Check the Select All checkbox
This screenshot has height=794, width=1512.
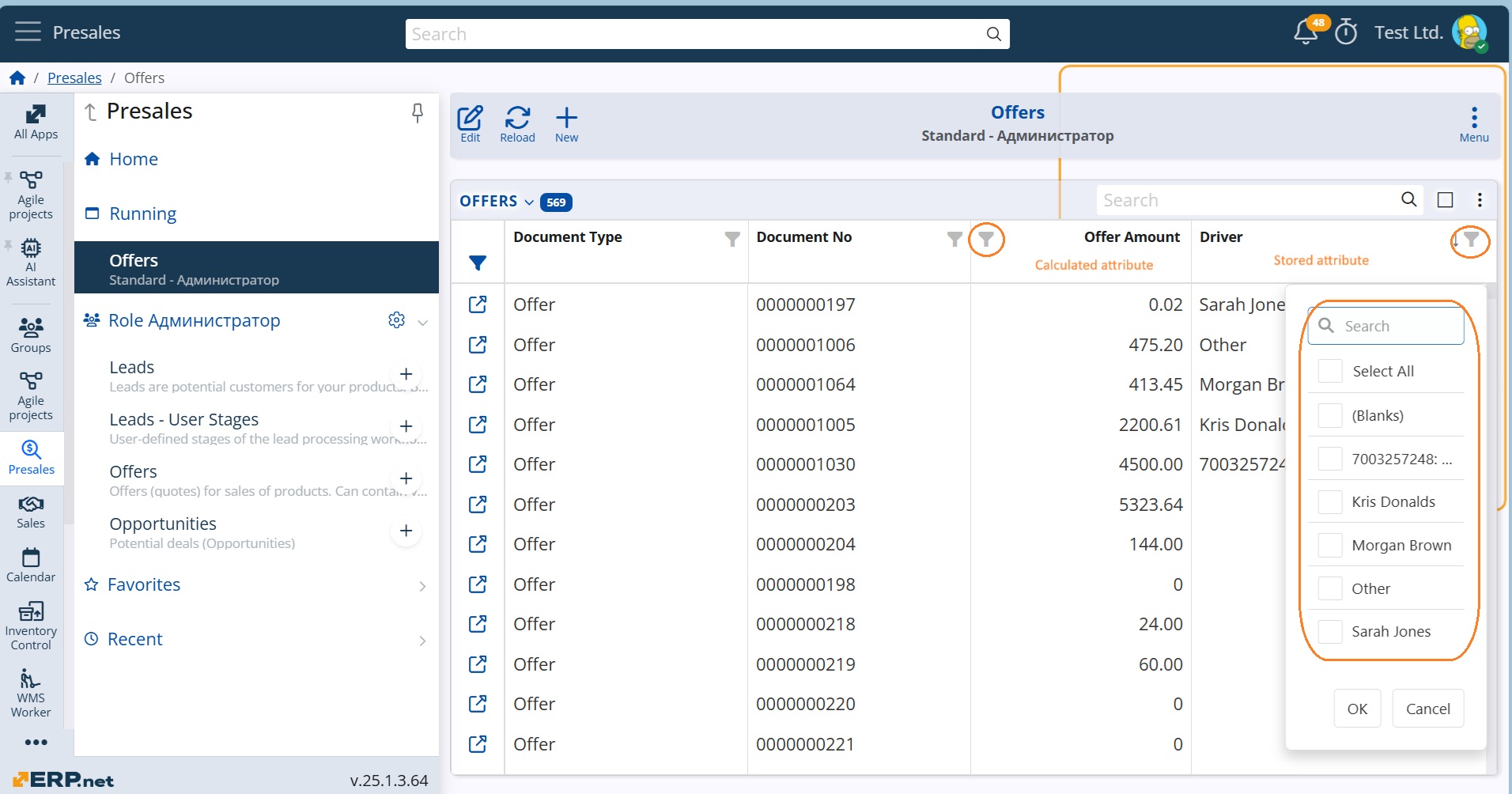pyautogui.click(x=1330, y=371)
